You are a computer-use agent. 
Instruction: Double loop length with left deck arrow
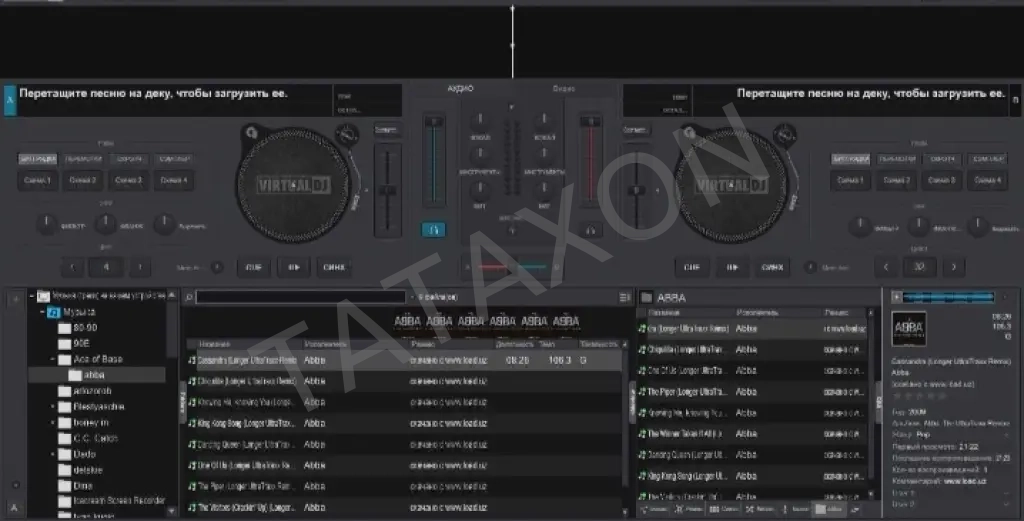click(140, 266)
